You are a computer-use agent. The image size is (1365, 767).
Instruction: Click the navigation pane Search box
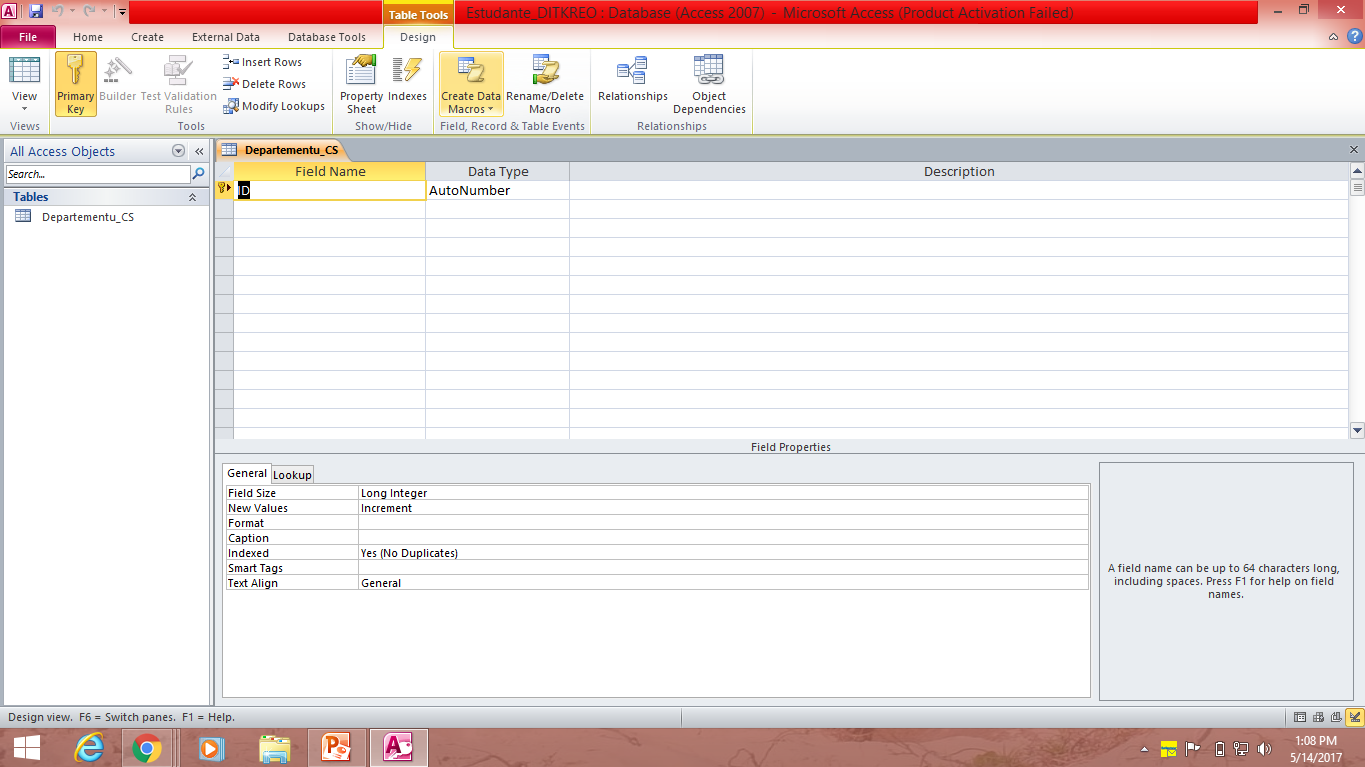[98, 174]
